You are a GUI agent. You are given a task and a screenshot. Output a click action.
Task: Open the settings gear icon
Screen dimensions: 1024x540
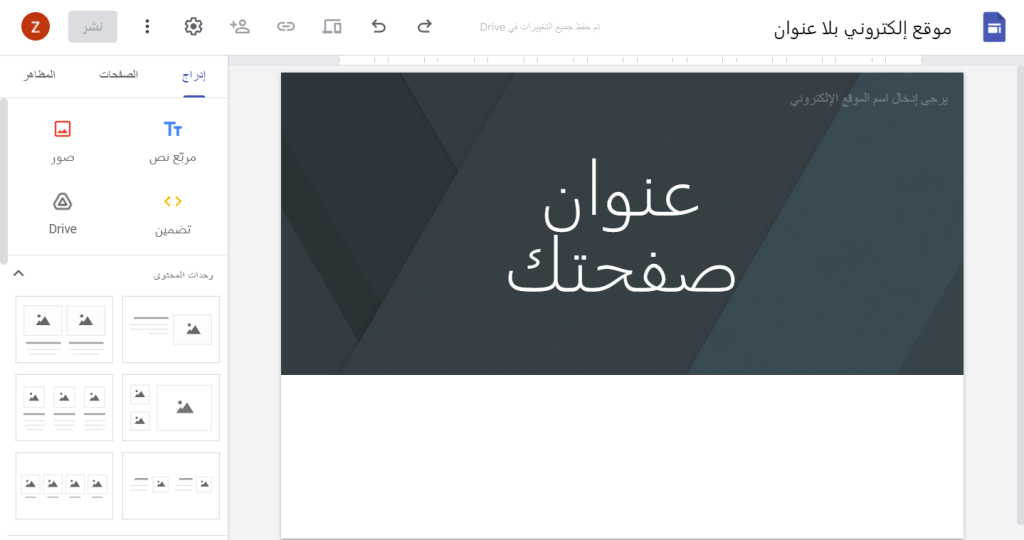click(x=194, y=27)
